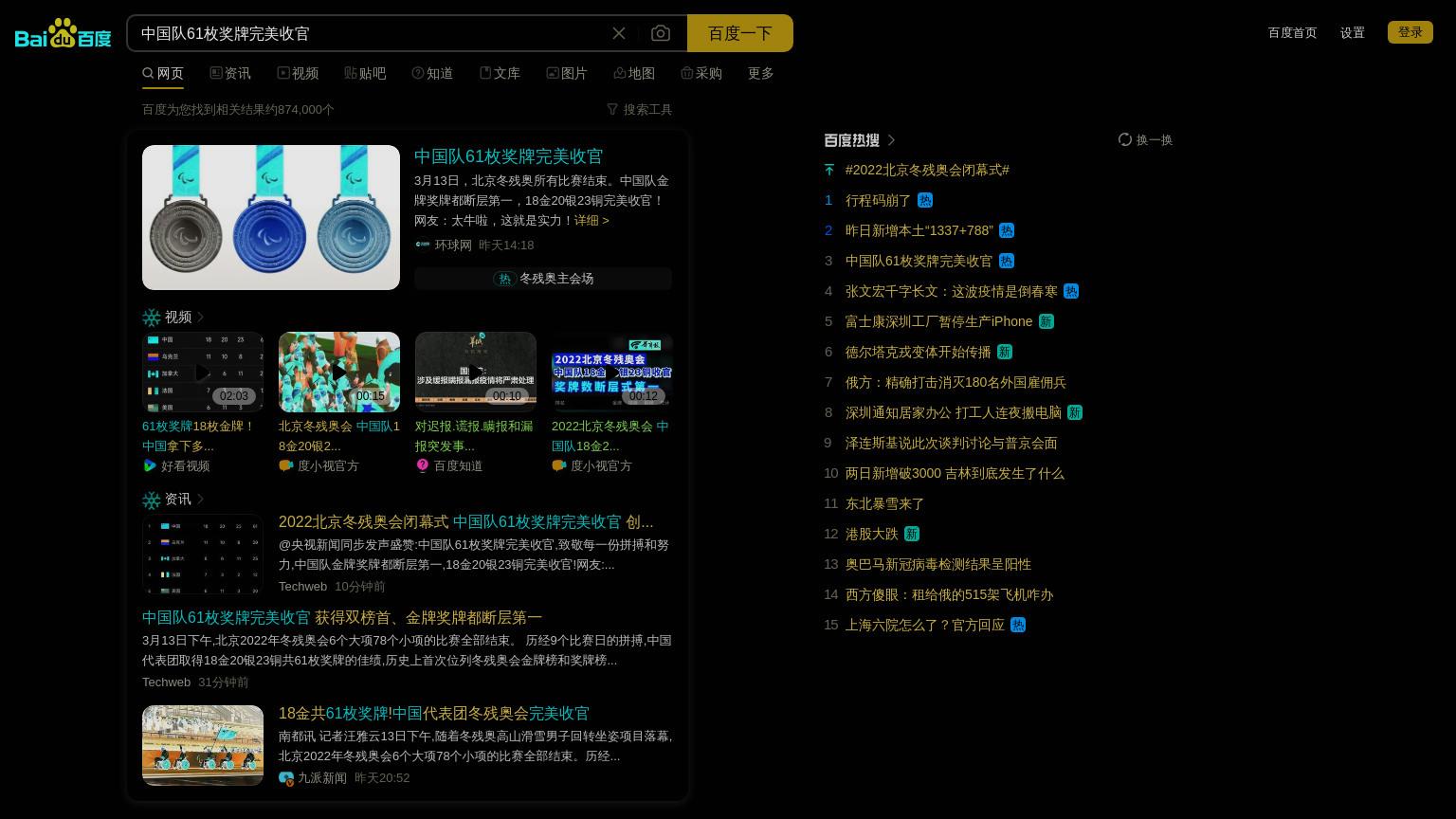1456x819 pixels.
Task: Expand the 资讯 section chevron
Action: [x=200, y=499]
